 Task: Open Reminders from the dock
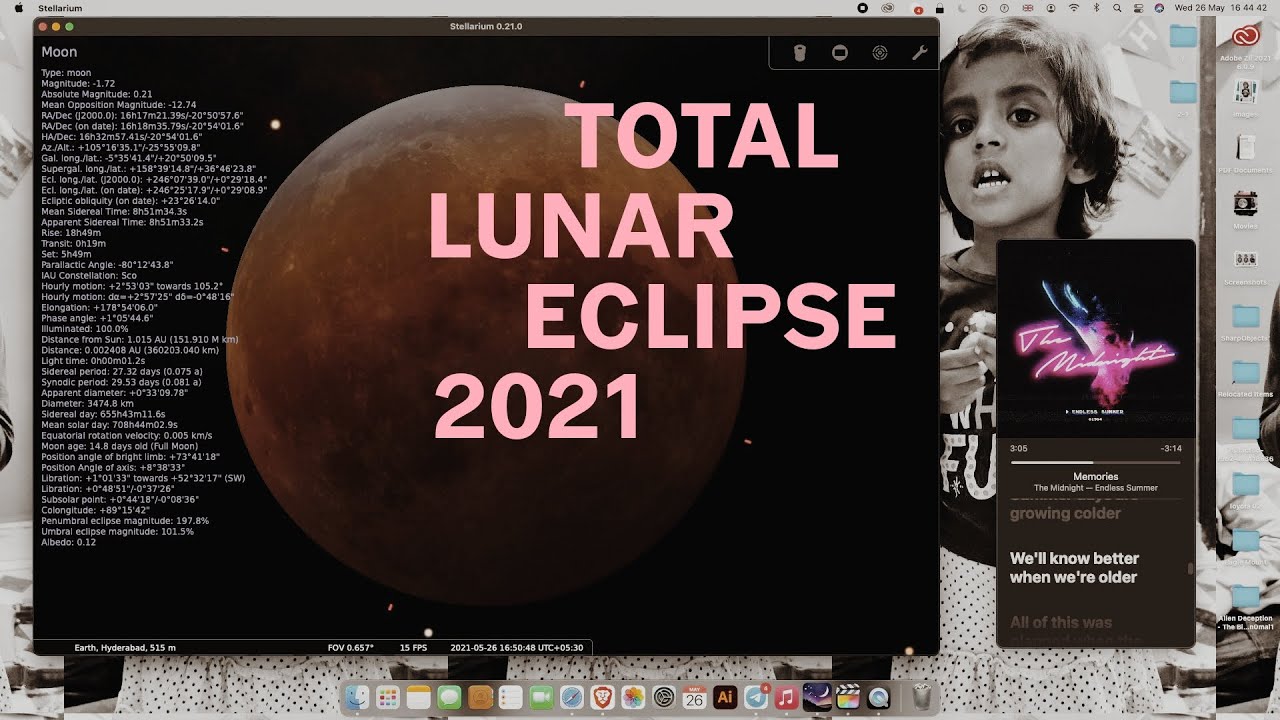[510, 697]
